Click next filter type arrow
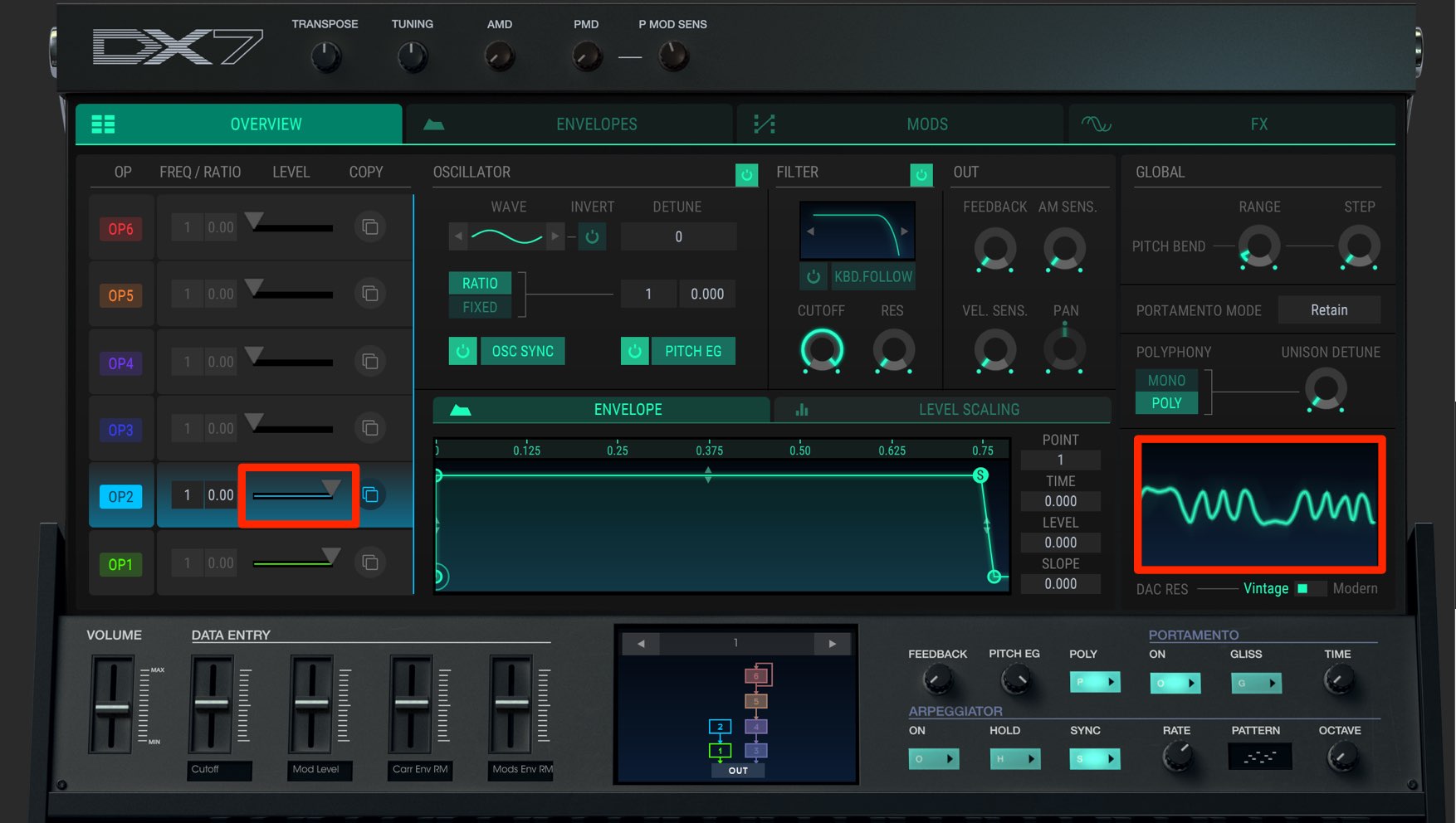The image size is (1456, 823). [904, 231]
